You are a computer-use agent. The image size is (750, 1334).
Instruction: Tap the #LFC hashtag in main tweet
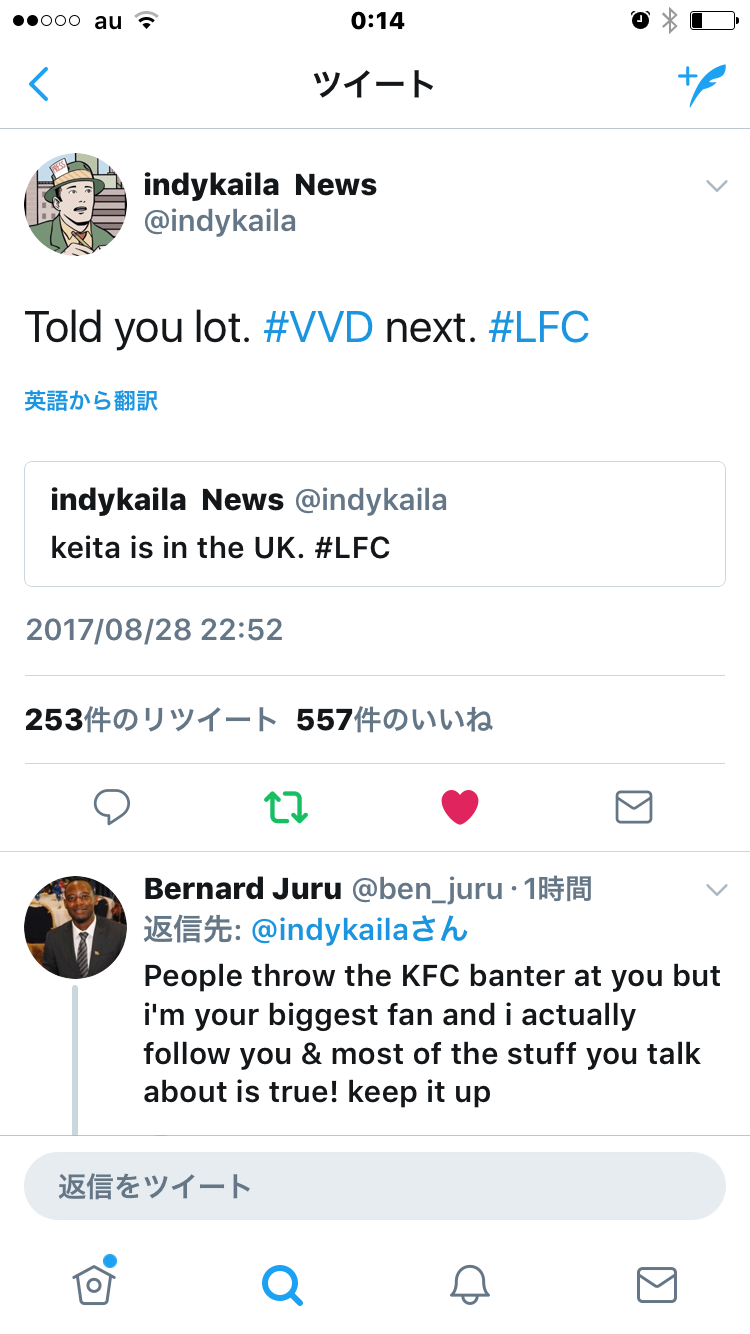[539, 327]
